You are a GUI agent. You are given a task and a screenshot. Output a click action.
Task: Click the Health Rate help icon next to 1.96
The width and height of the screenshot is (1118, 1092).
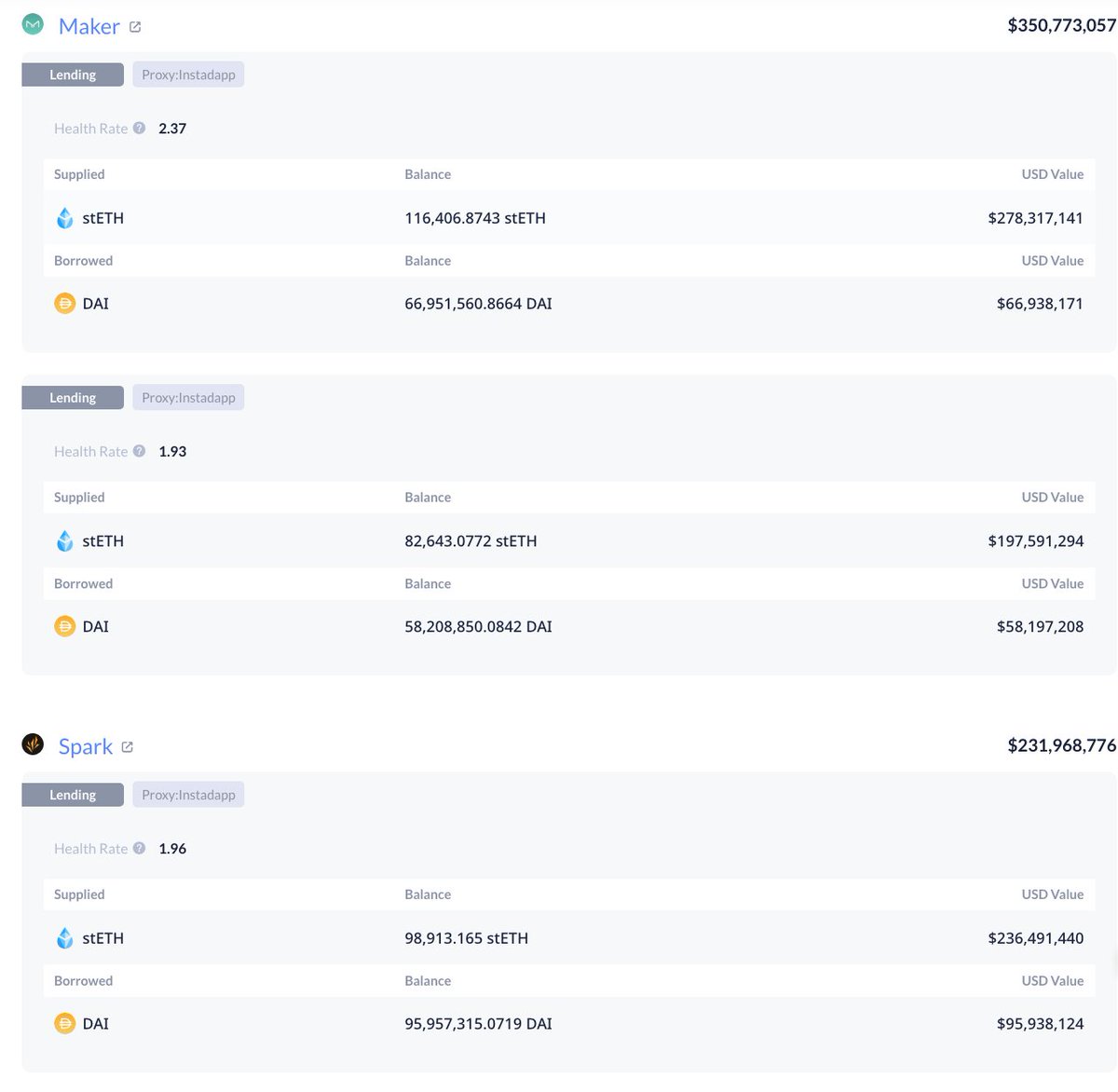pyautogui.click(x=139, y=848)
